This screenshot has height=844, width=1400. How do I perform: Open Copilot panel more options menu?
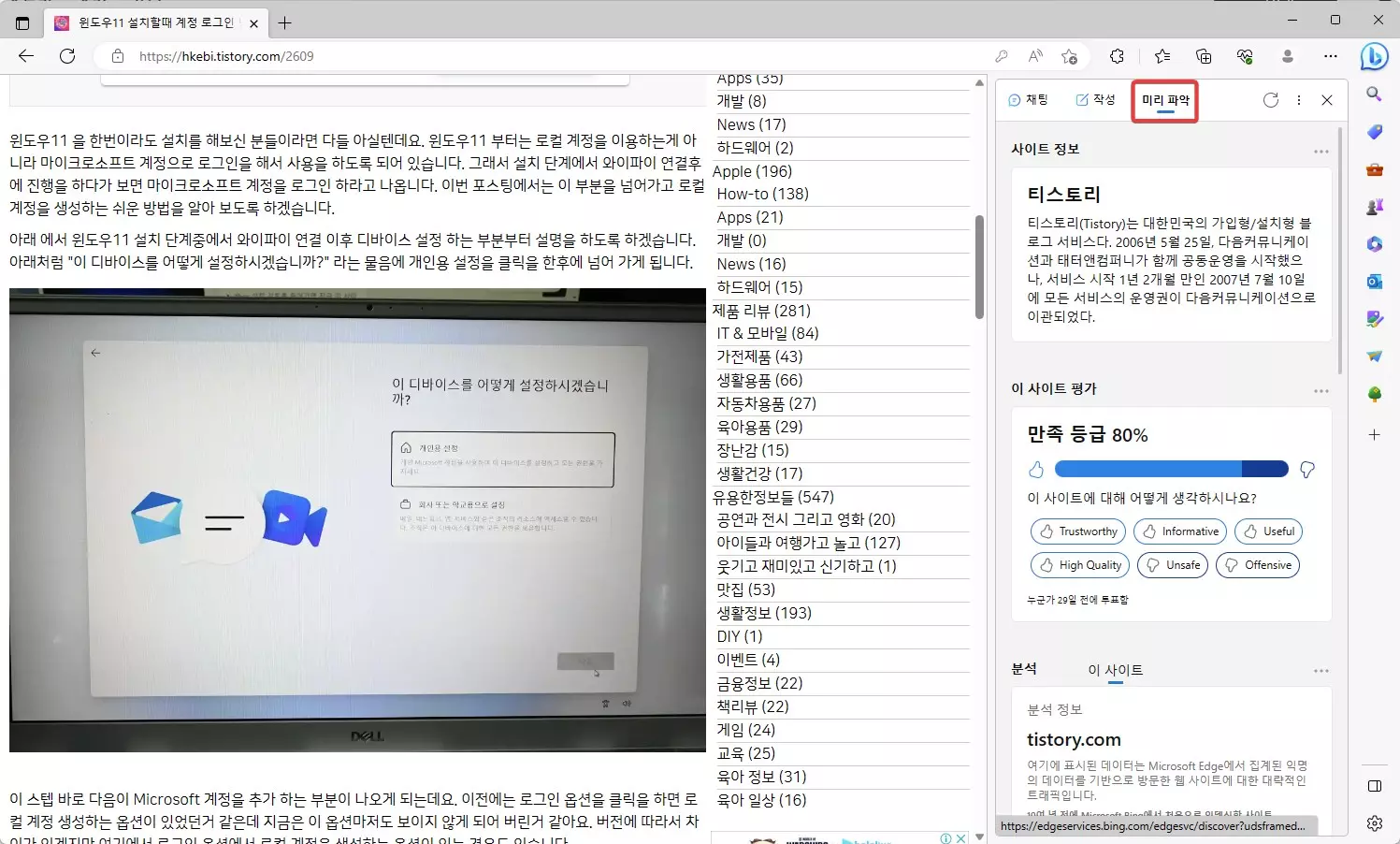(1298, 100)
